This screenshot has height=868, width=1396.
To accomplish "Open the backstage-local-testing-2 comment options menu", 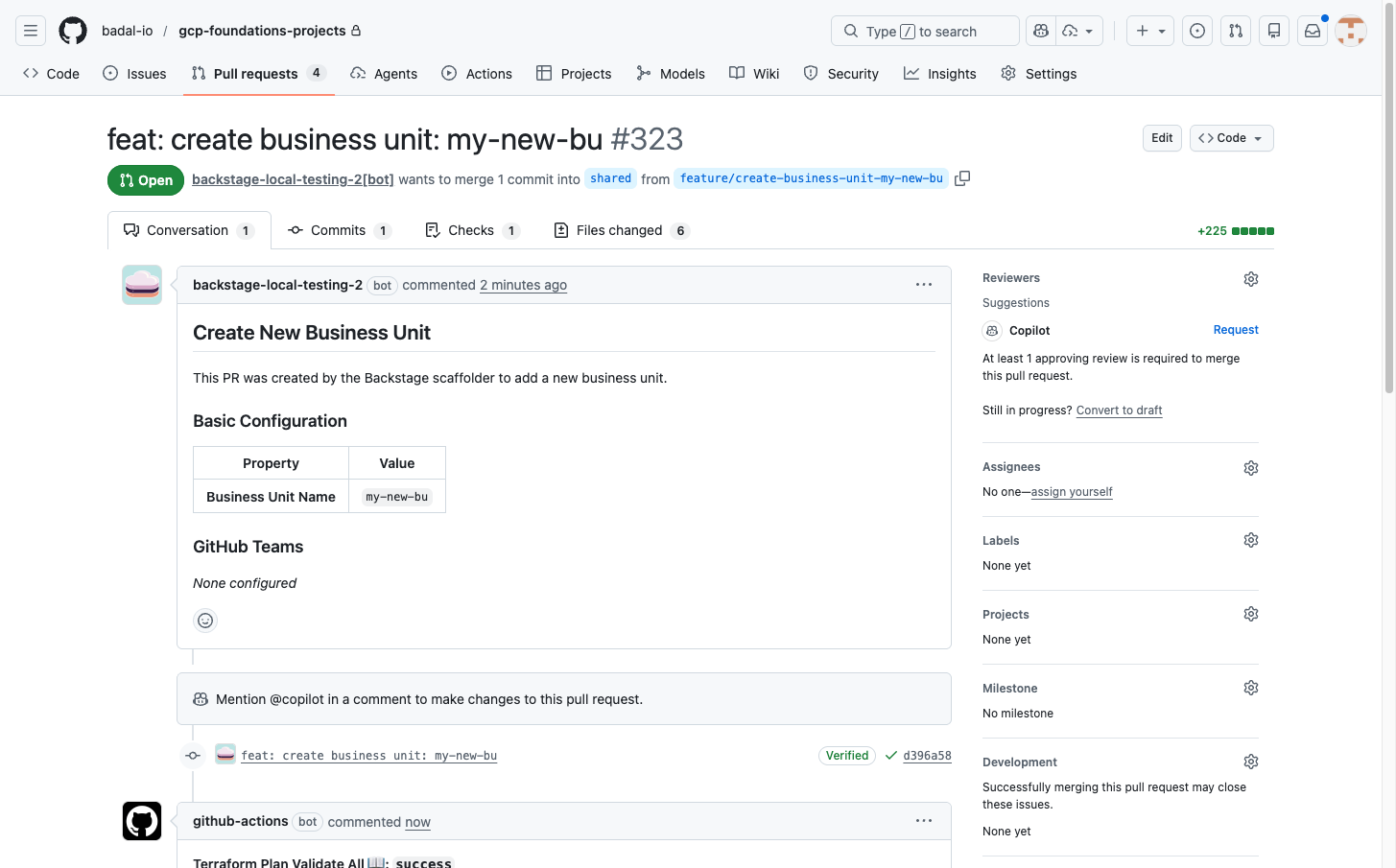I will click(924, 285).
